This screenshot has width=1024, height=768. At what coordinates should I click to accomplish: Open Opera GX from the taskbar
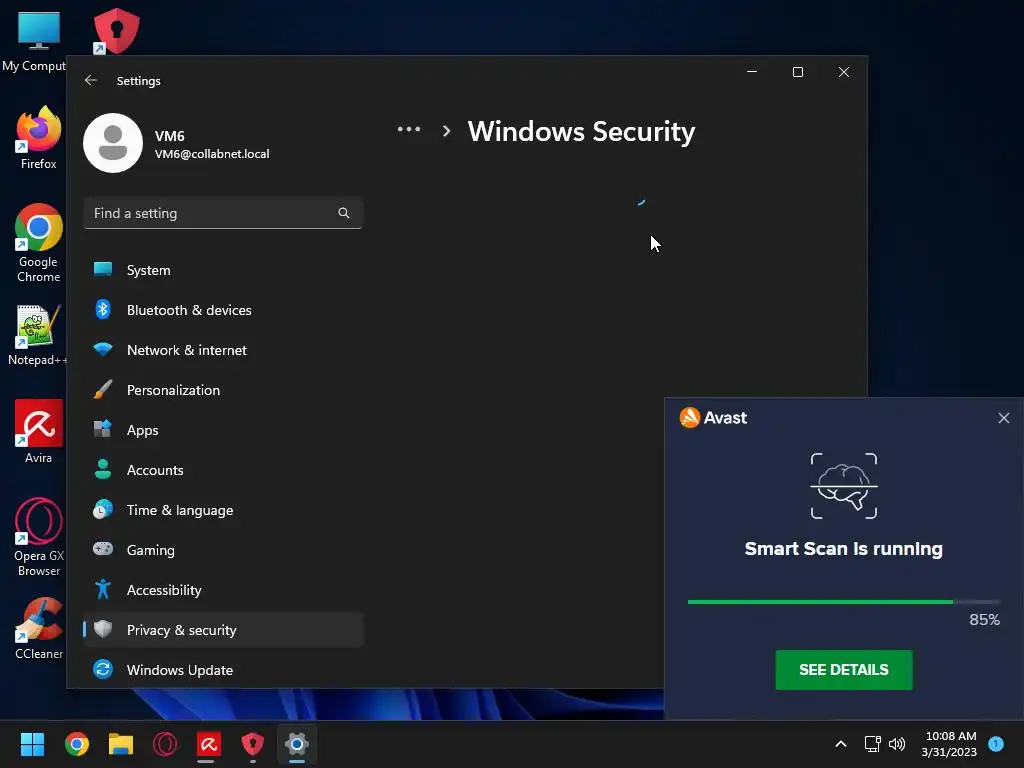[x=165, y=744]
